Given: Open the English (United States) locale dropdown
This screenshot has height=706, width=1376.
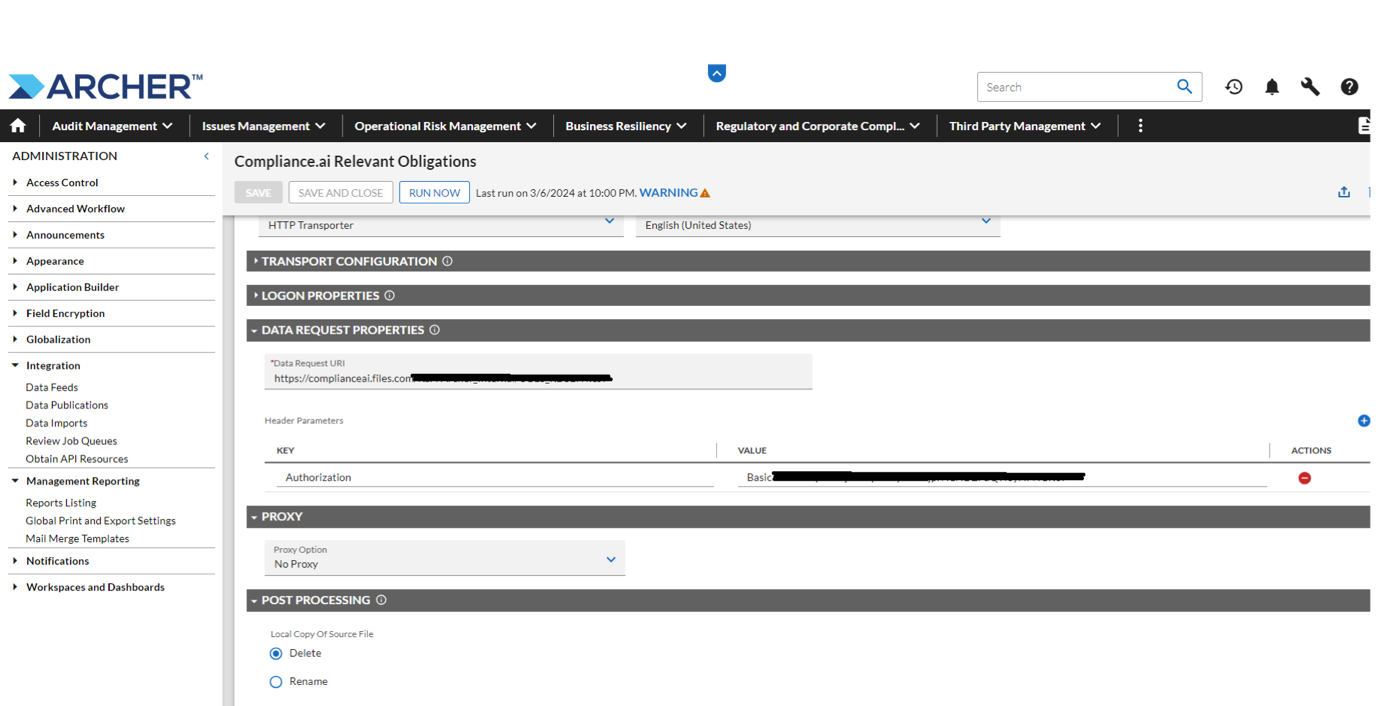Looking at the screenshot, I should [x=818, y=225].
